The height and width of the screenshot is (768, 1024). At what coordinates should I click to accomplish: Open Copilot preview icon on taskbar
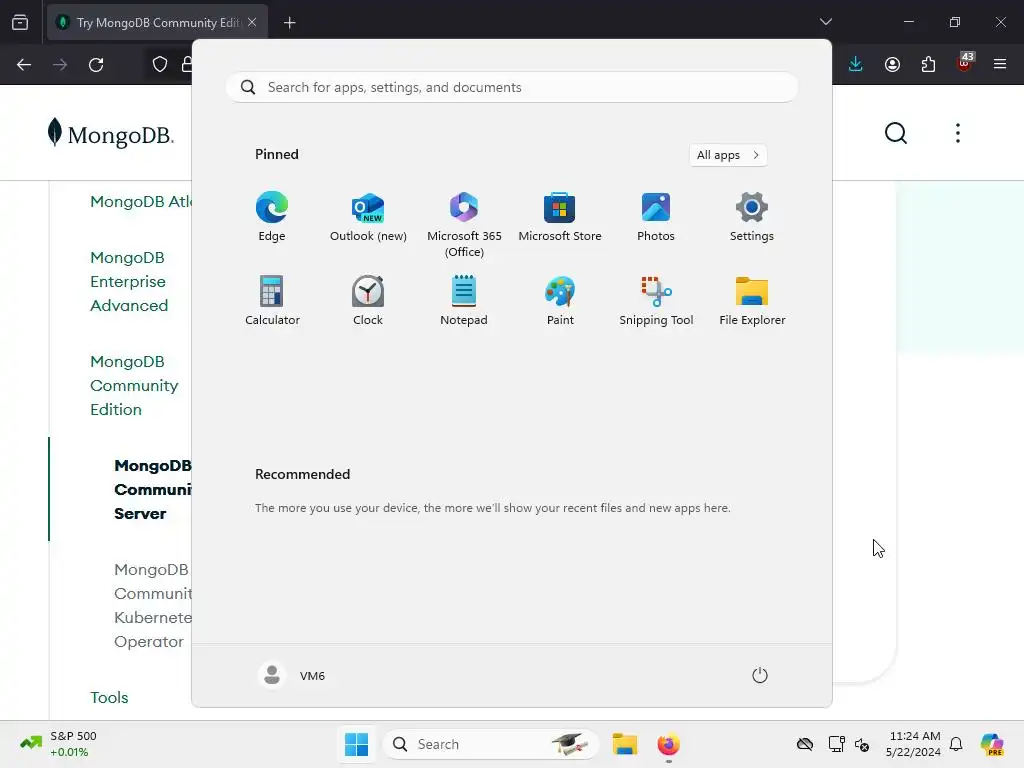pyautogui.click(x=992, y=744)
